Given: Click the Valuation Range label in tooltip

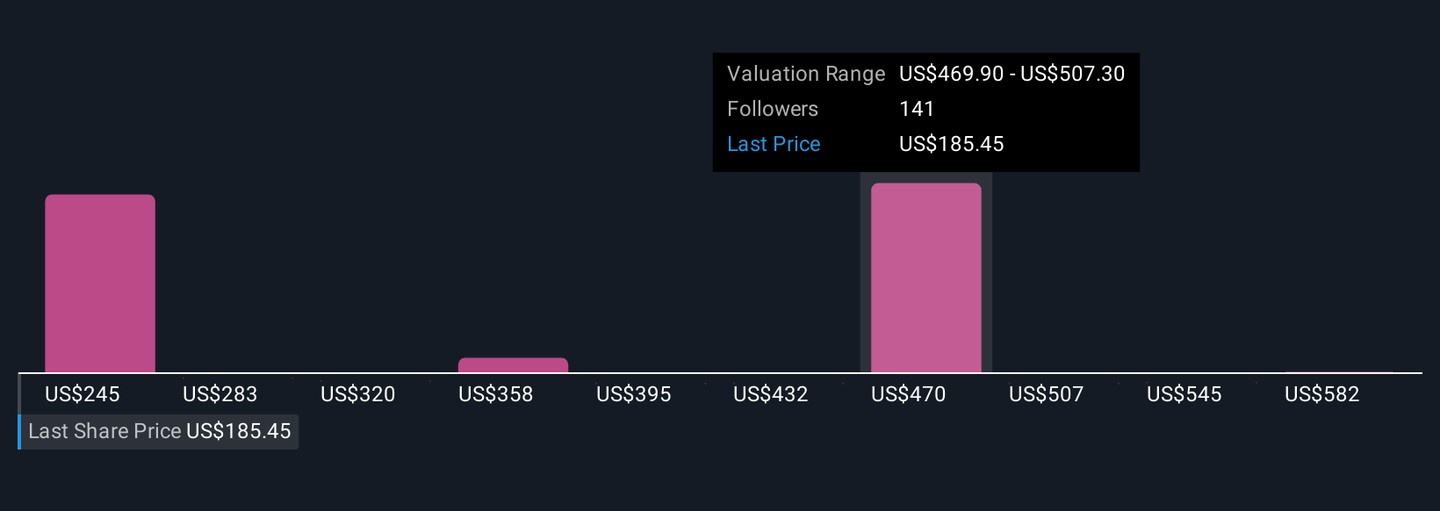Looking at the screenshot, I should [806, 74].
